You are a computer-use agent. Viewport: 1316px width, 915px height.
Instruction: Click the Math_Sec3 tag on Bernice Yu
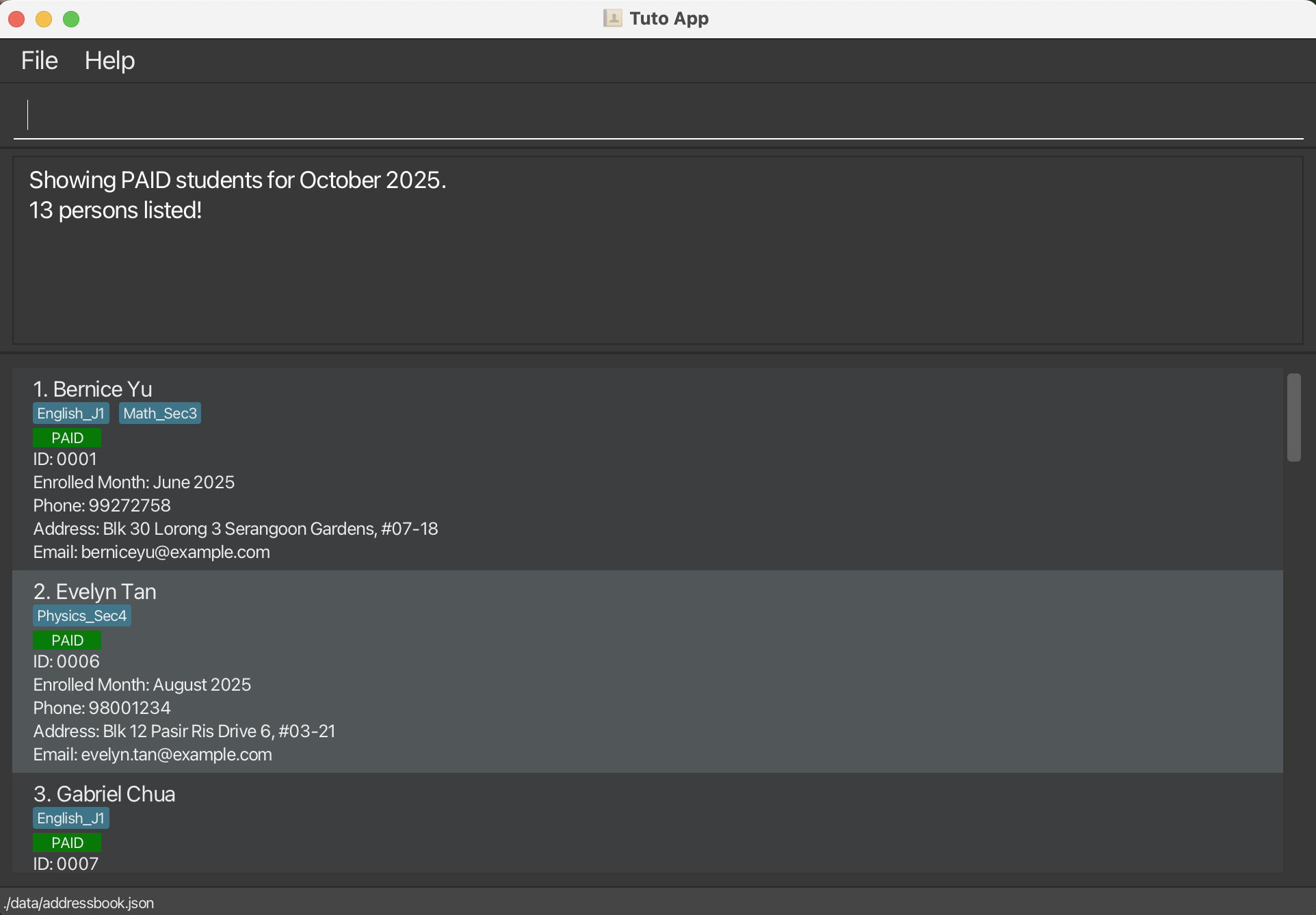tap(159, 413)
